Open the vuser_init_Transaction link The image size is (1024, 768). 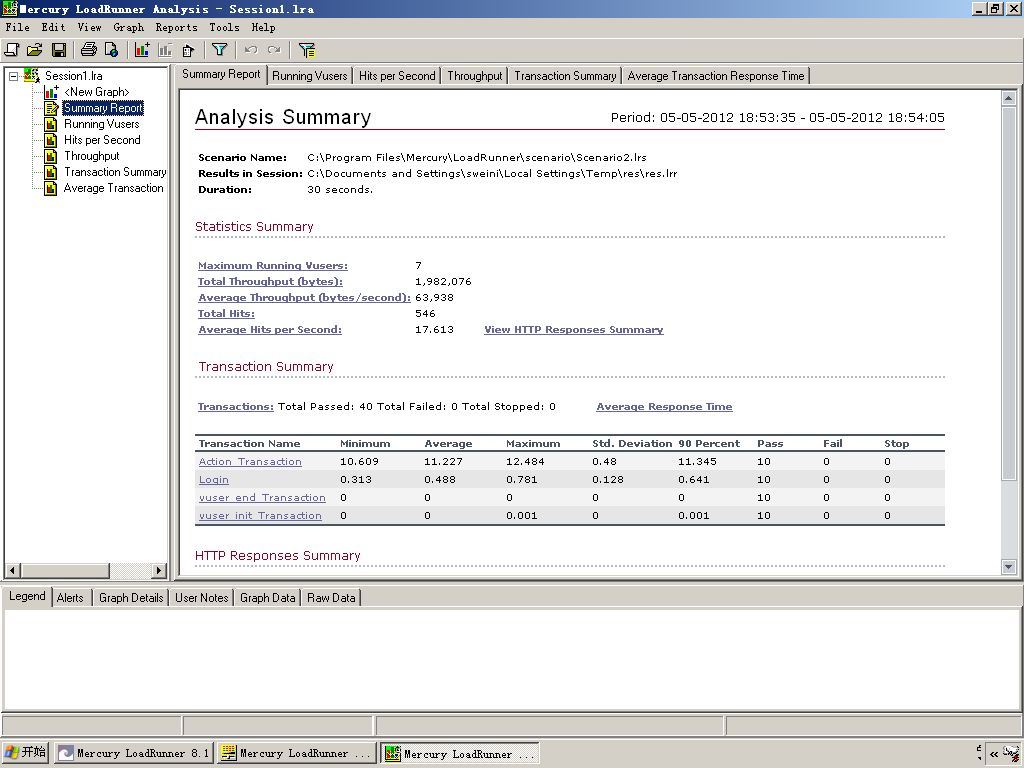260,515
